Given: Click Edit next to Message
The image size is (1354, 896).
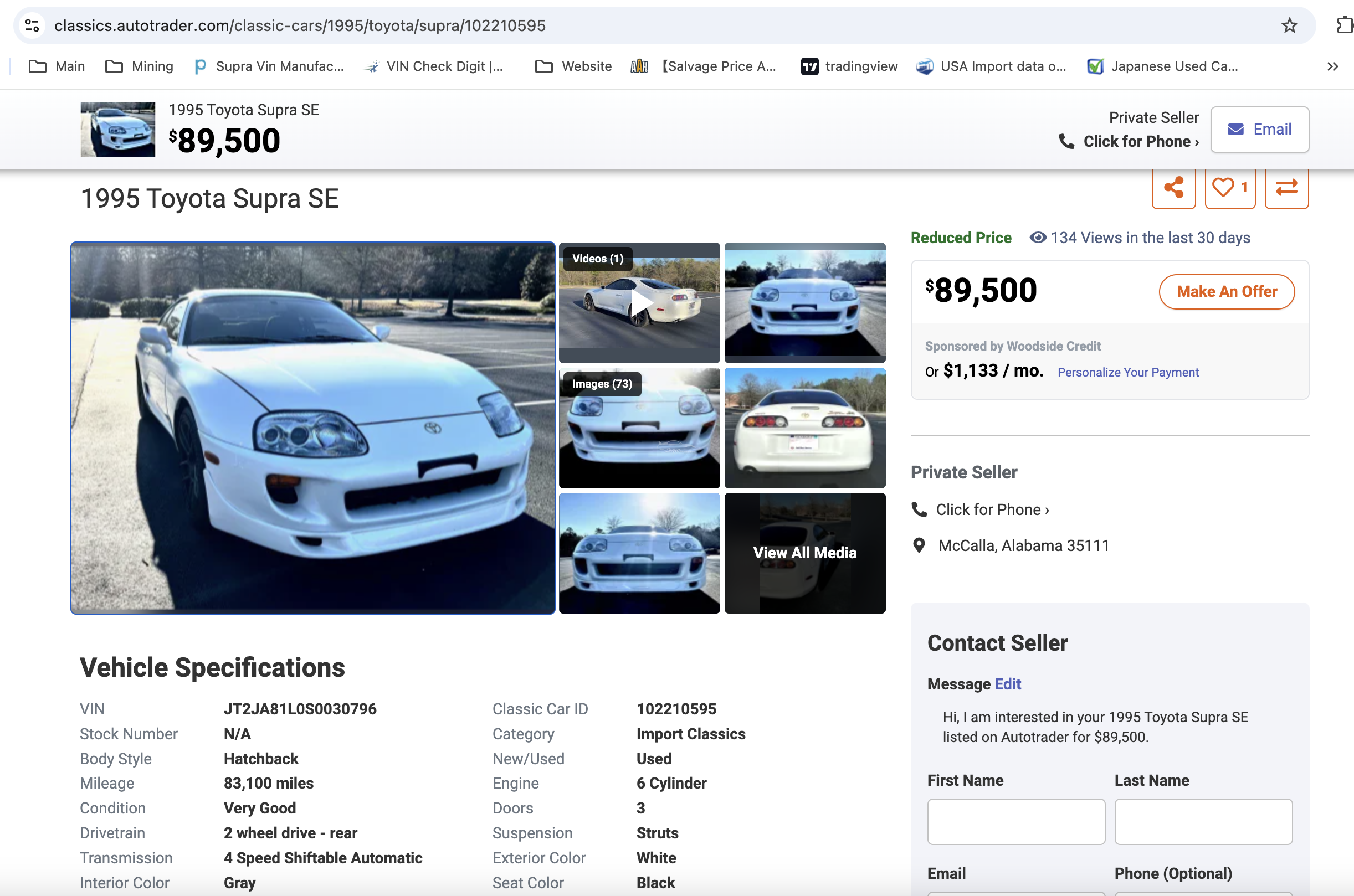Looking at the screenshot, I should point(1007,683).
